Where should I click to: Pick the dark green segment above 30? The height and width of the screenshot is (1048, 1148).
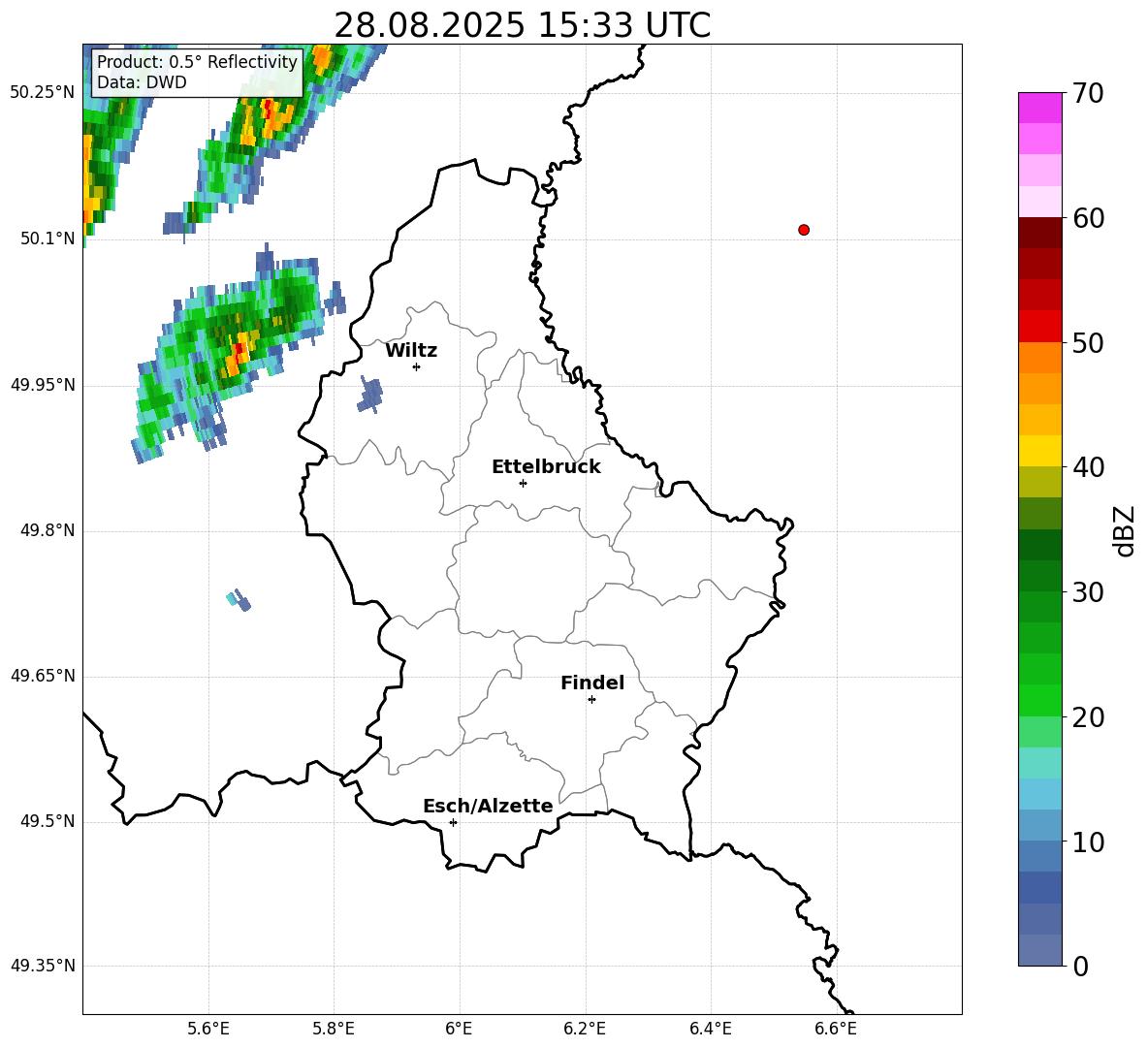point(1039,576)
